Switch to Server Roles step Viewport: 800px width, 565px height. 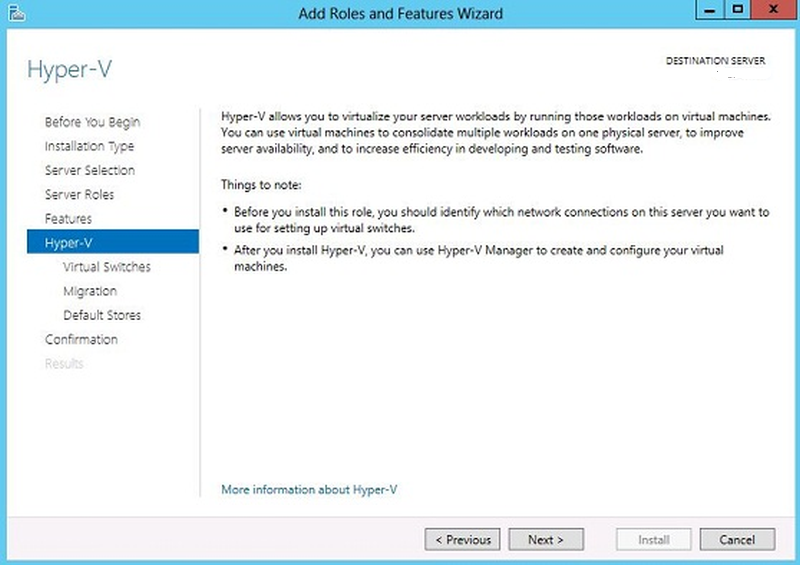pos(79,194)
